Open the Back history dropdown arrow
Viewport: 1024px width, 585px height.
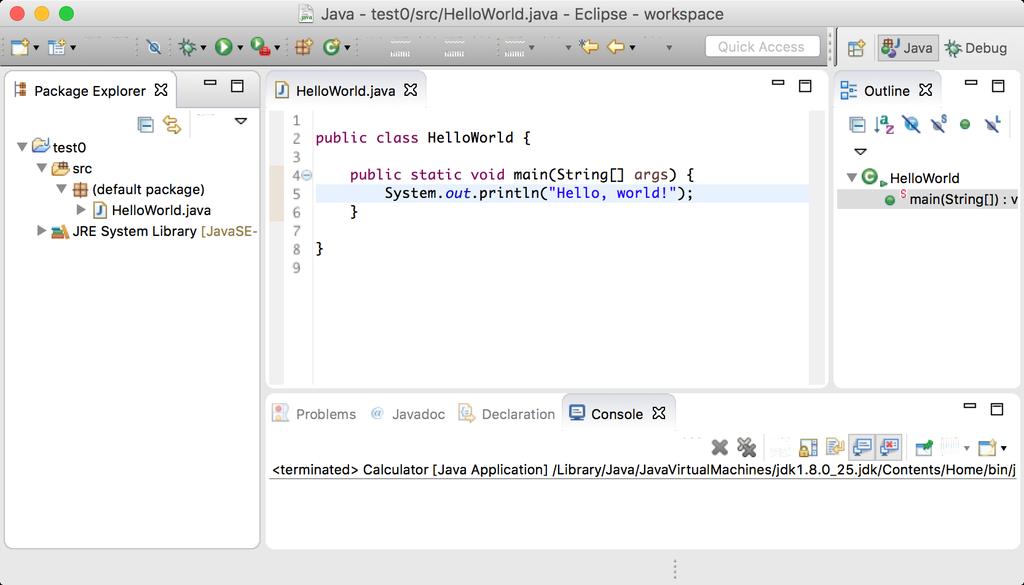coord(632,48)
